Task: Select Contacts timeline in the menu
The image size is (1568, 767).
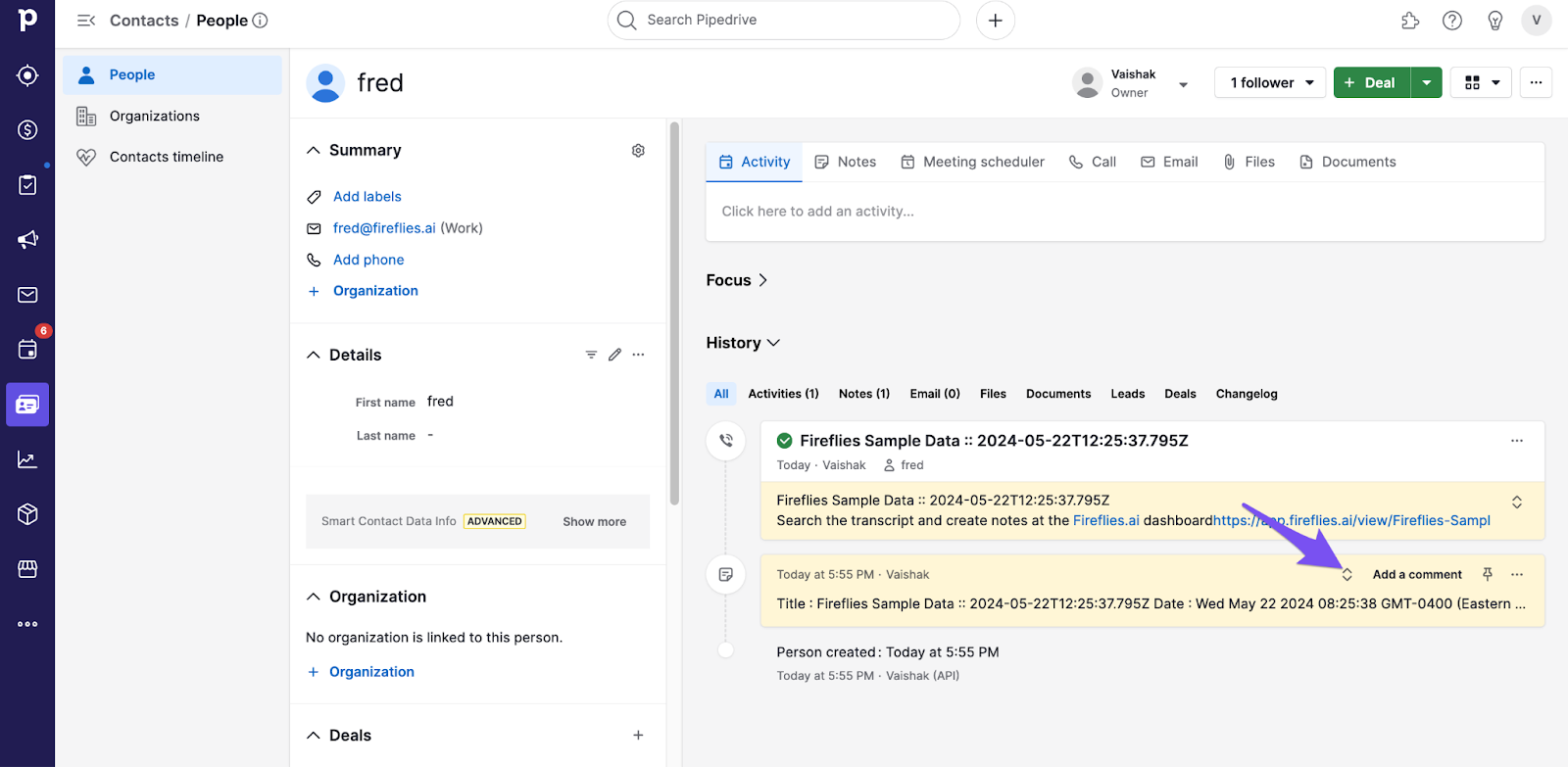Action: (172, 158)
